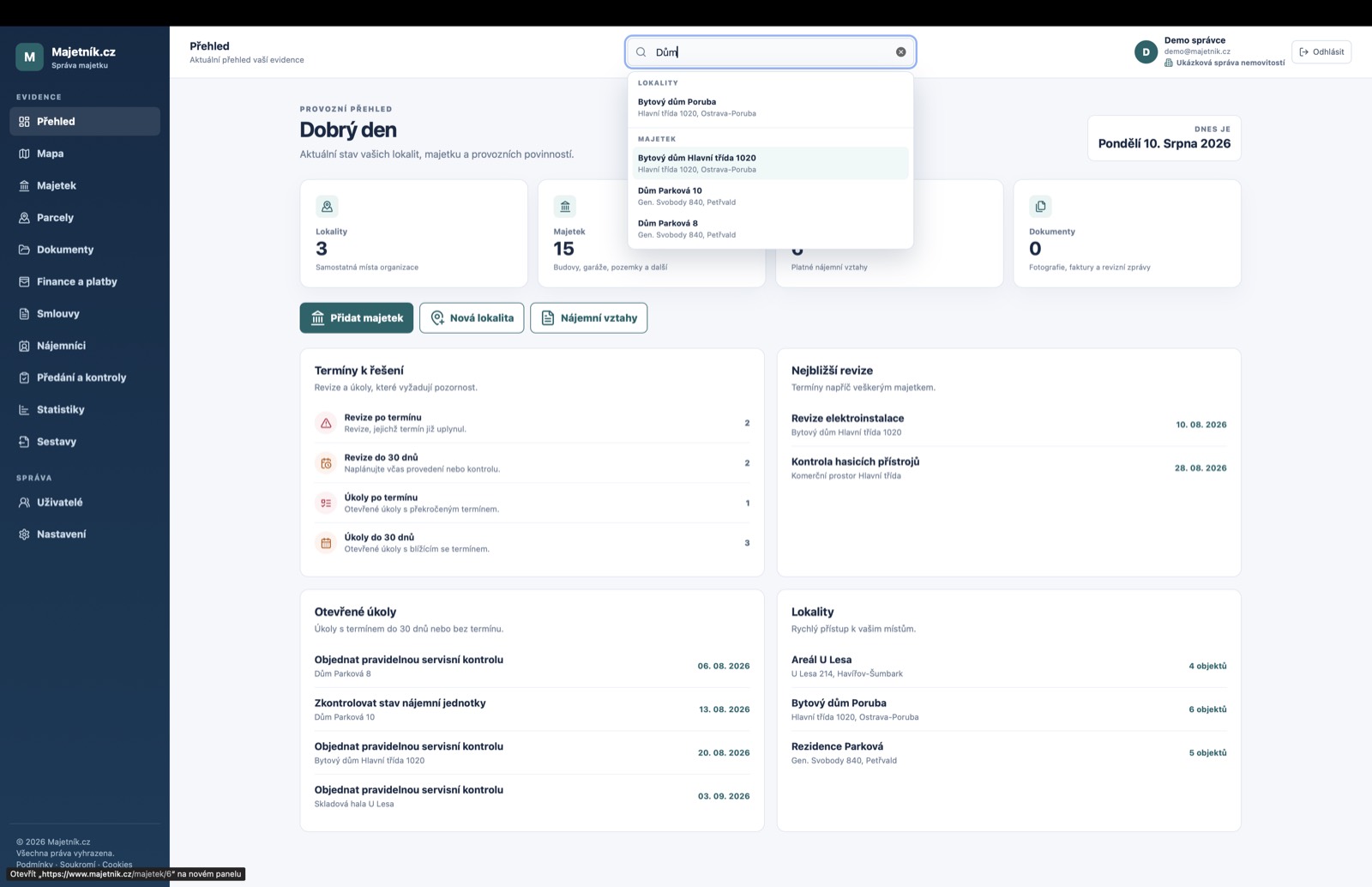Choose Dům Parková 10 from search results
Screen dimensions: 1372x887
click(770, 196)
